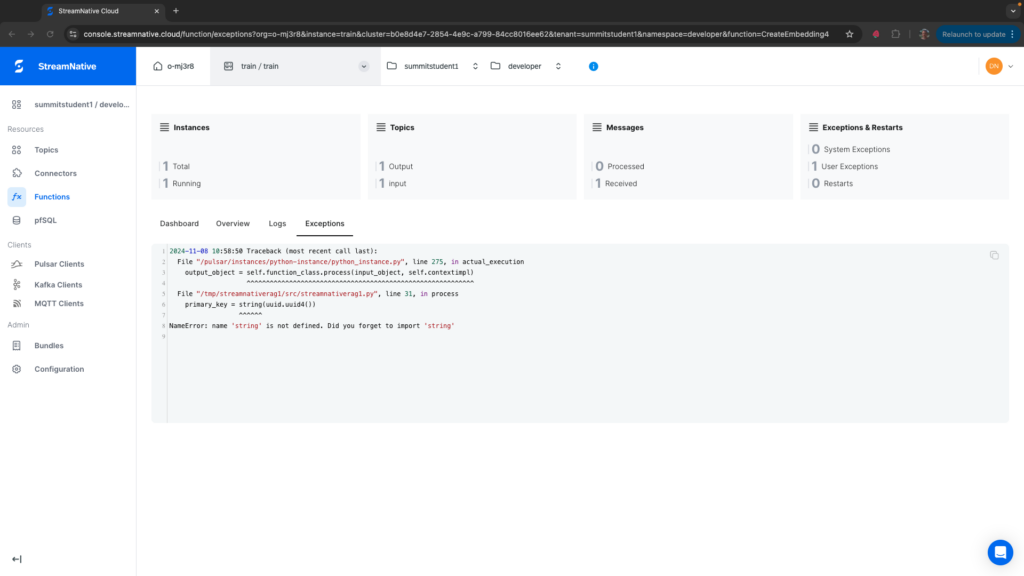Collapse the sidebar with the arrow icon
The width and height of the screenshot is (1024, 576).
click(x=17, y=559)
